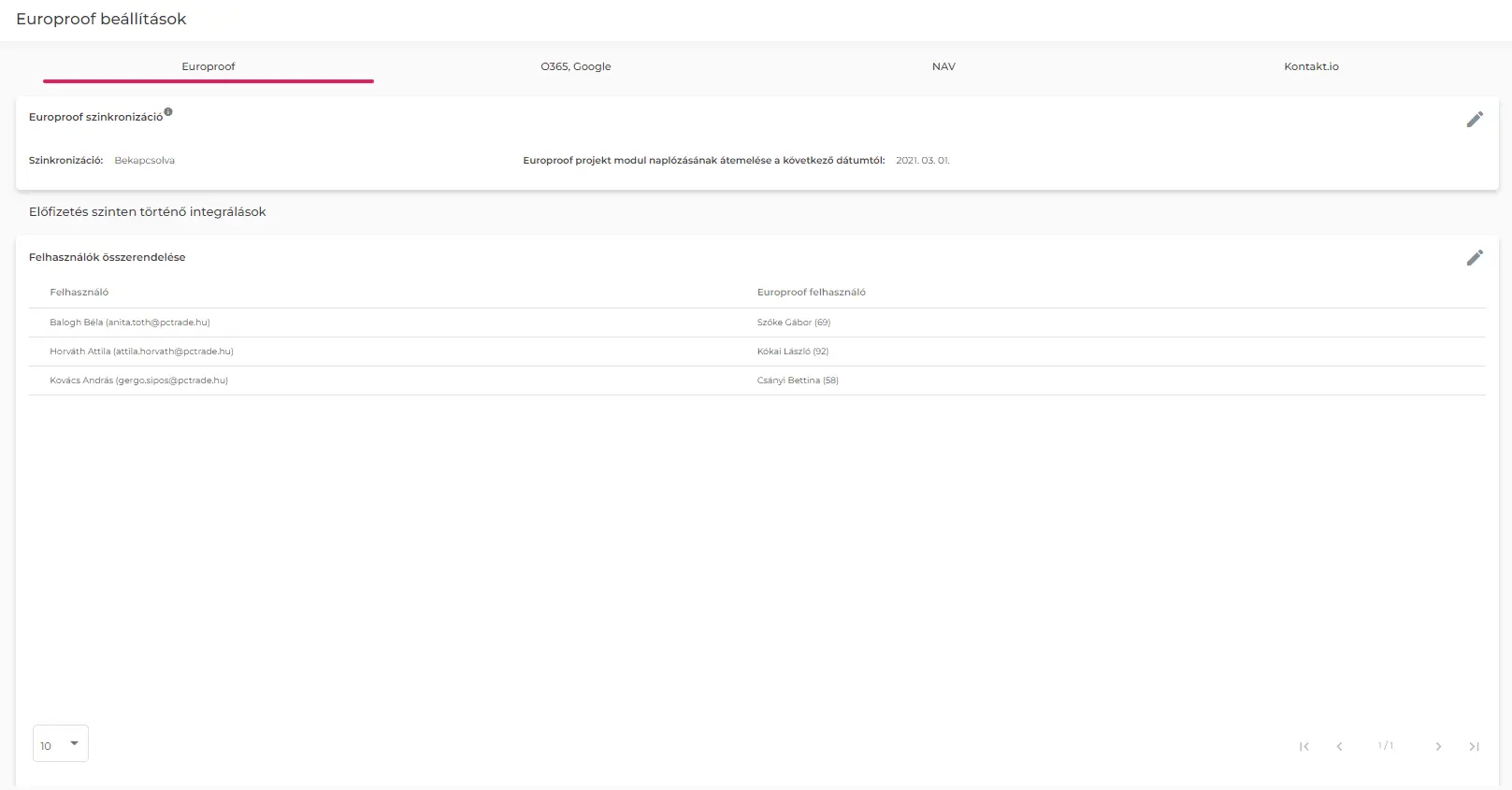
Task: Switch to the O365, Google tab
Action: [576, 66]
